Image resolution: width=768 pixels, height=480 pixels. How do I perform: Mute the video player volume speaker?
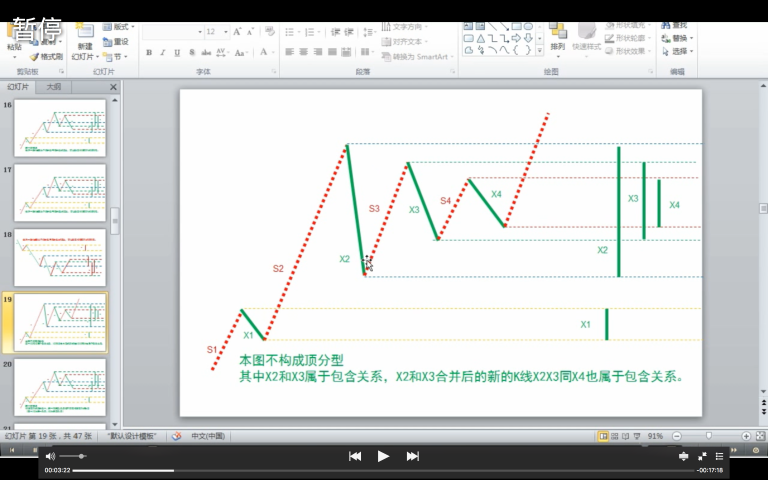pyautogui.click(x=51, y=456)
